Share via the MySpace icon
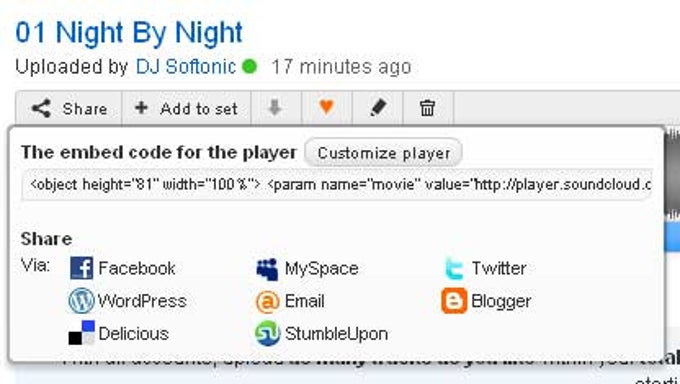The height and width of the screenshot is (384, 680). point(267,269)
